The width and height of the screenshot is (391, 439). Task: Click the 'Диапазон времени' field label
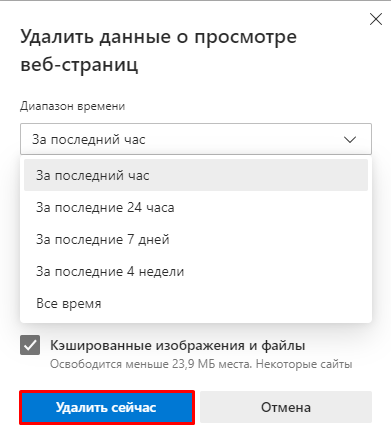(73, 106)
